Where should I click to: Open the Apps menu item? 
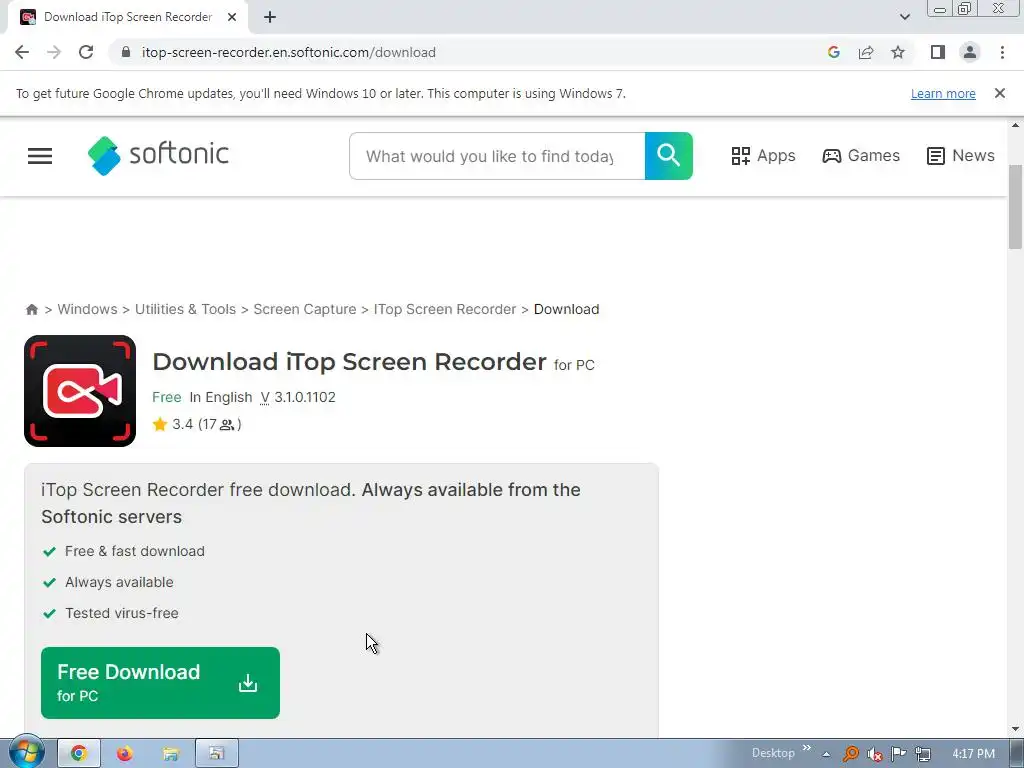[763, 156]
